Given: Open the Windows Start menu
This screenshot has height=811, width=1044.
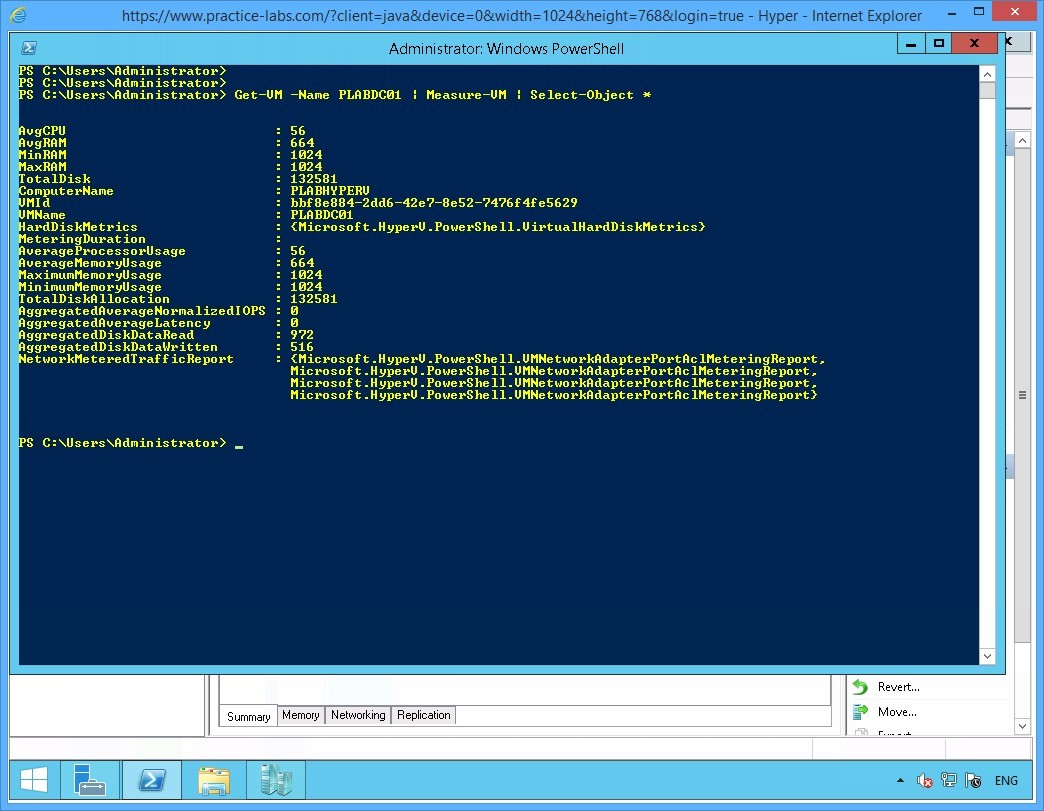Looking at the screenshot, I should (x=33, y=780).
